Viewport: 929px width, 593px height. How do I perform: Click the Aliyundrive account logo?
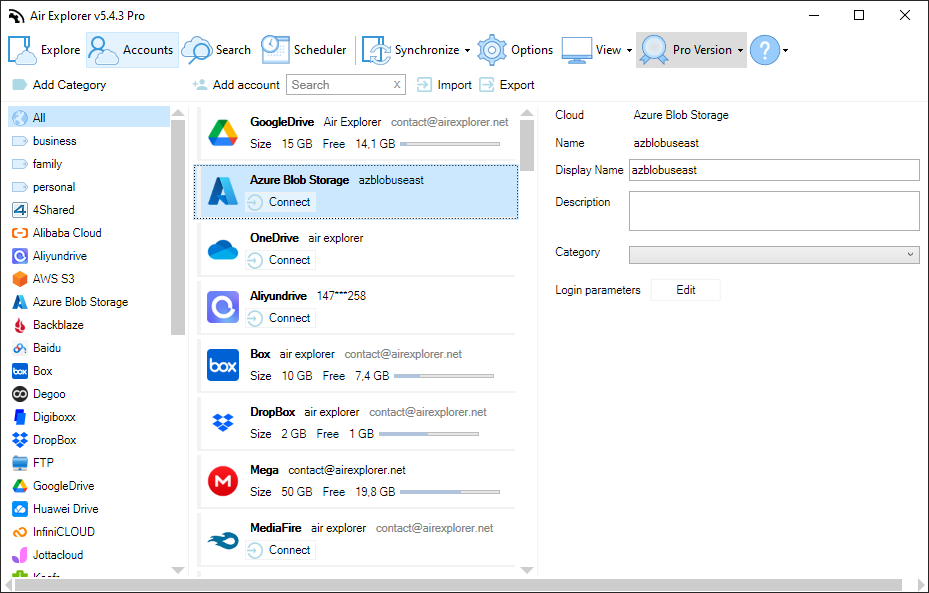click(223, 307)
